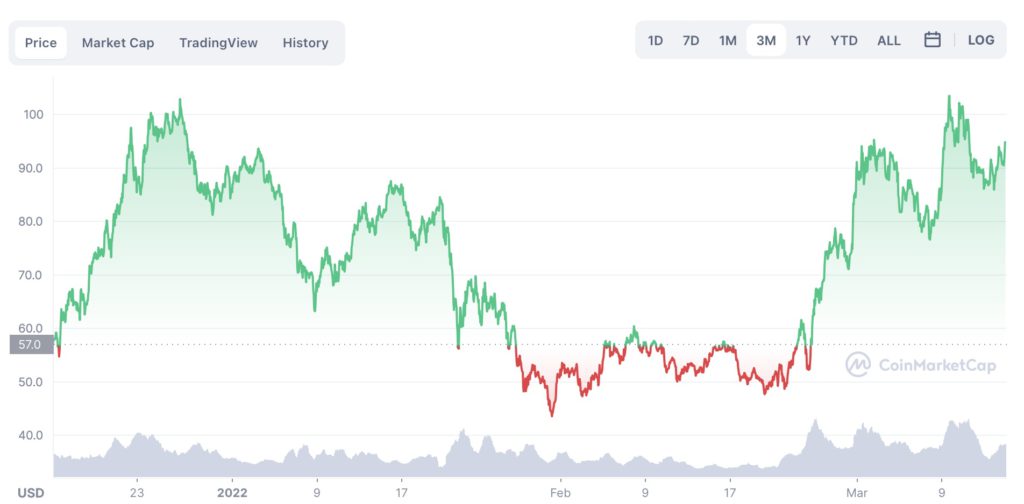Open the Market Cap tab
This screenshot has width=1024, height=504.
pos(118,43)
